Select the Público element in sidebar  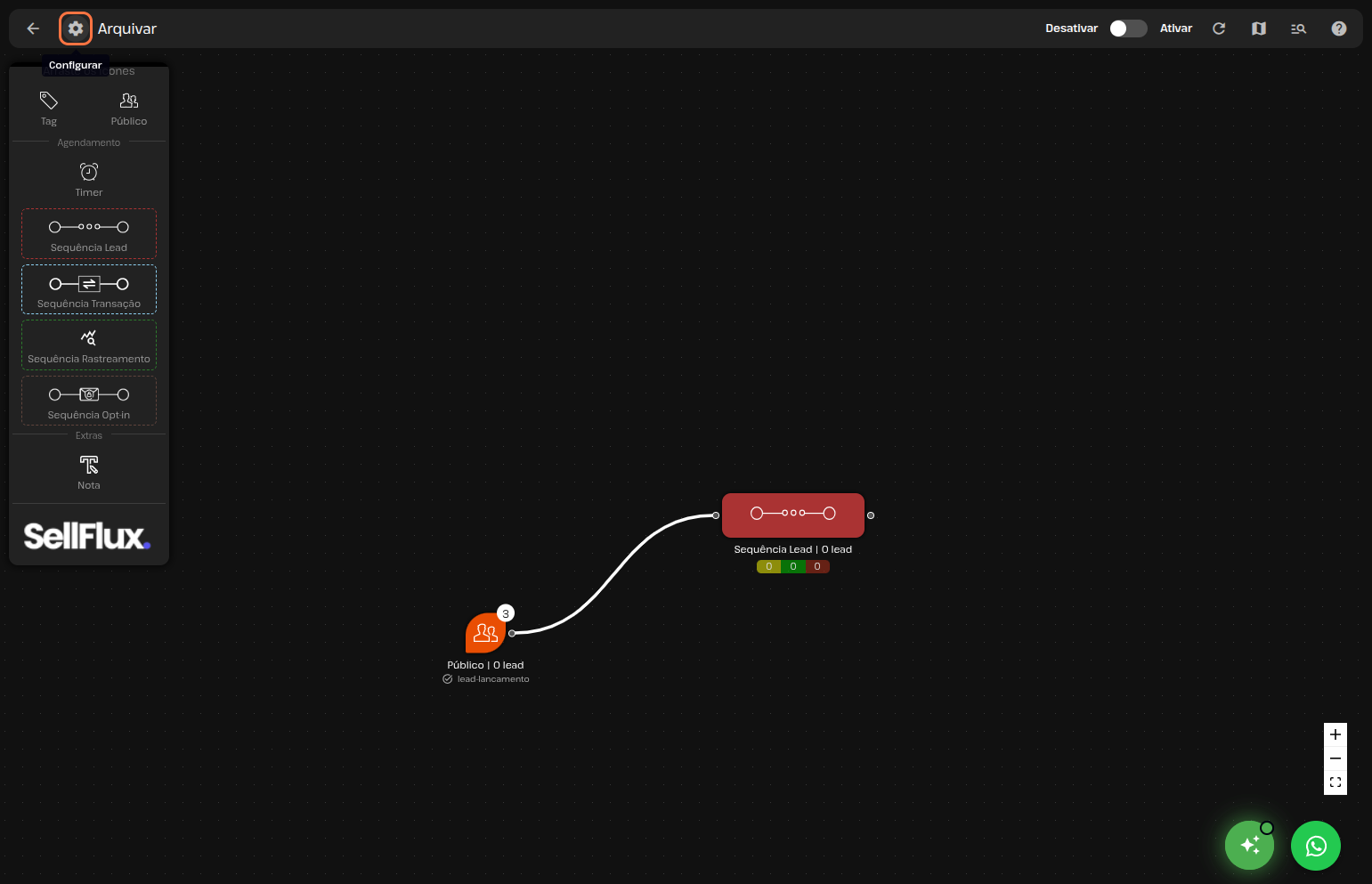tap(129, 108)
